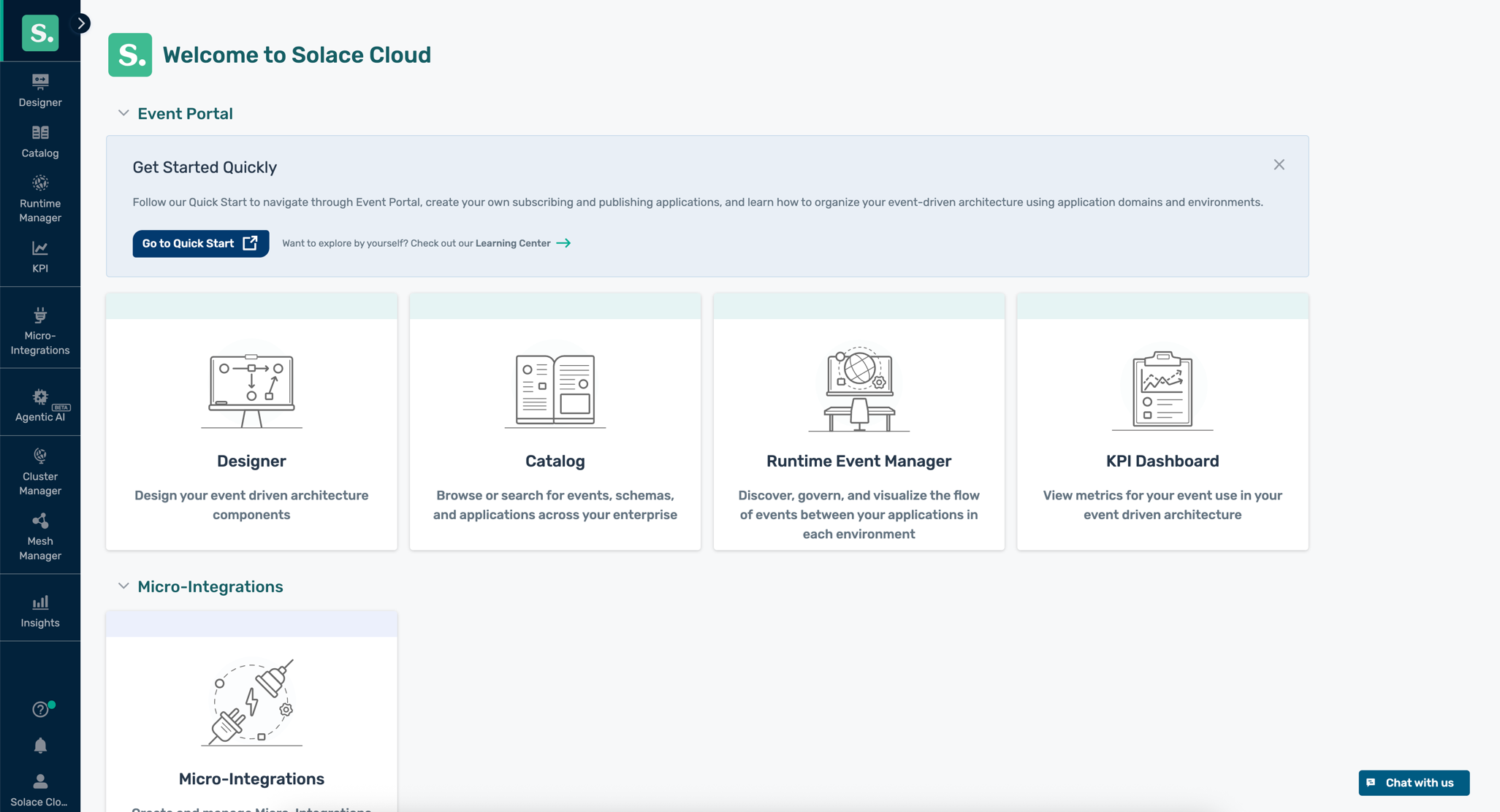Open the Solace Cloud account menu

(x=40, y=789)
